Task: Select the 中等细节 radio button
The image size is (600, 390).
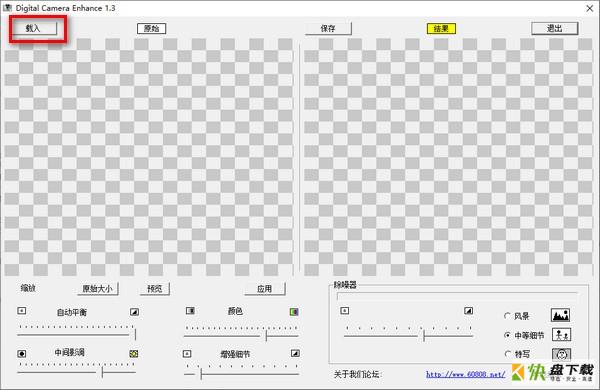Action: coord(507,335)
